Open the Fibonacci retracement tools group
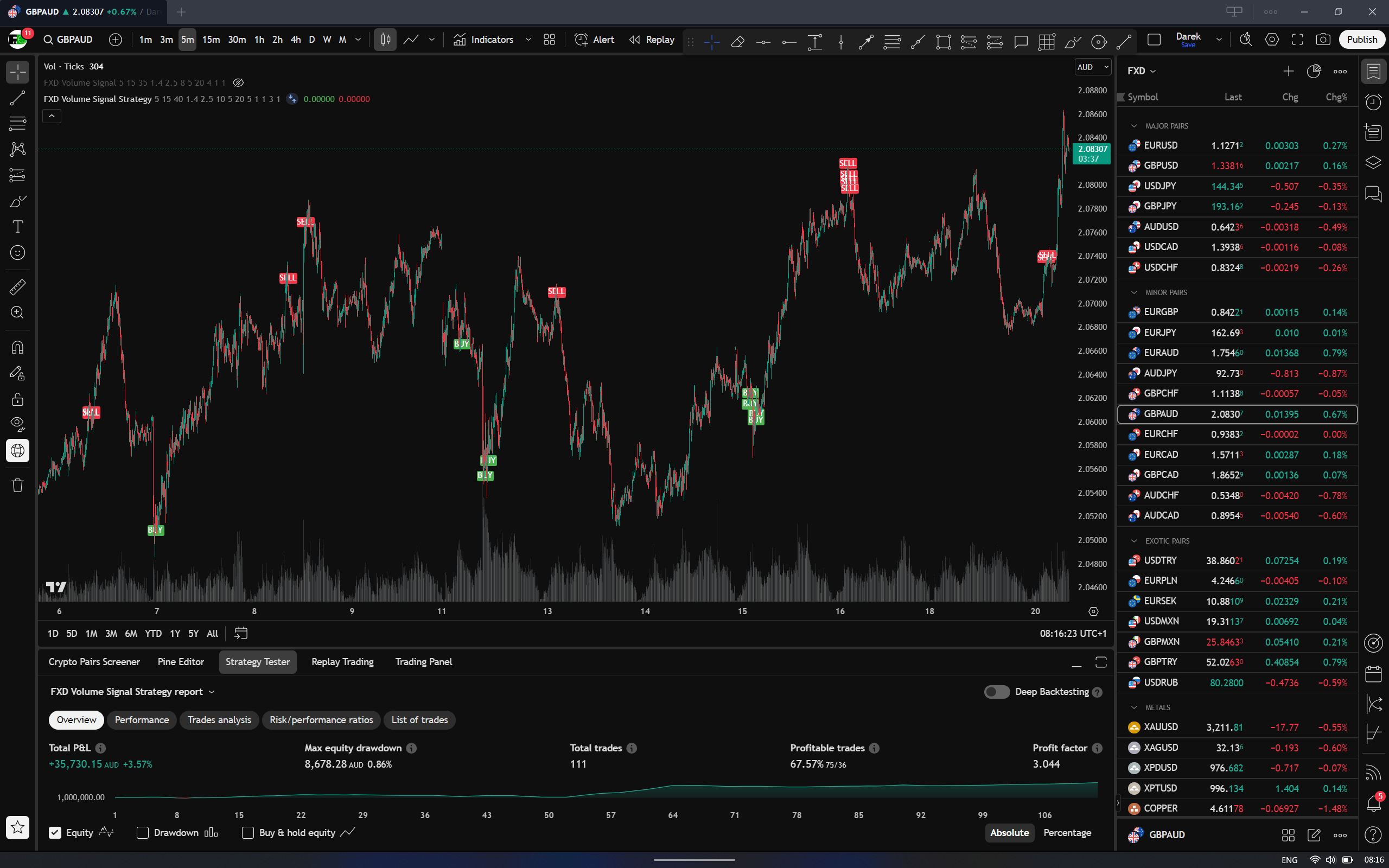Image resolution: width=1389 pixels, height=868 pixels. click(x=18, y=124)
